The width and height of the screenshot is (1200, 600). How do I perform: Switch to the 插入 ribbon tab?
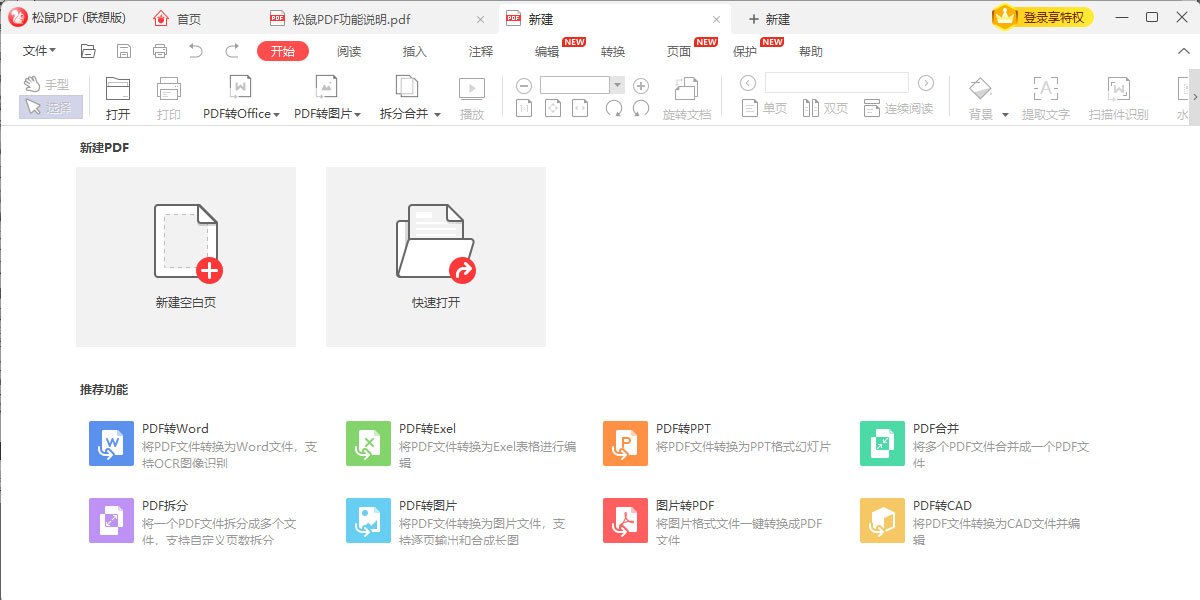[x=414, y=51]
